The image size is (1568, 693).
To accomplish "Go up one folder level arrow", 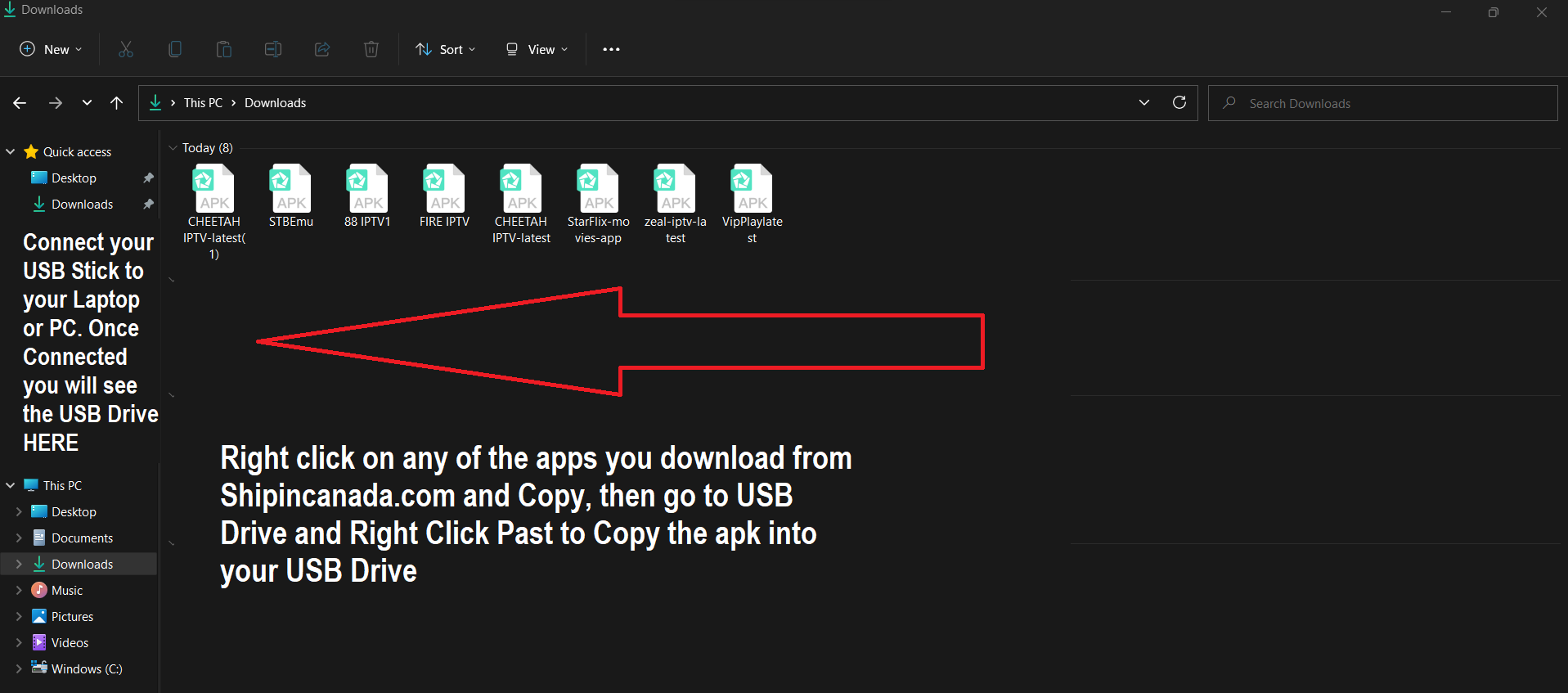I will click(x=117, y=103).
